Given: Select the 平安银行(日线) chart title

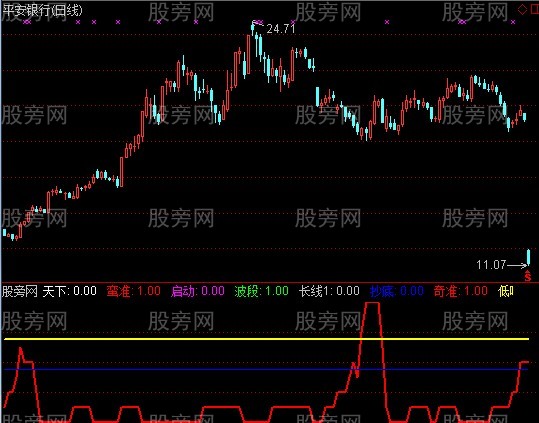Looking at the screenshot, I should [42, 10].
